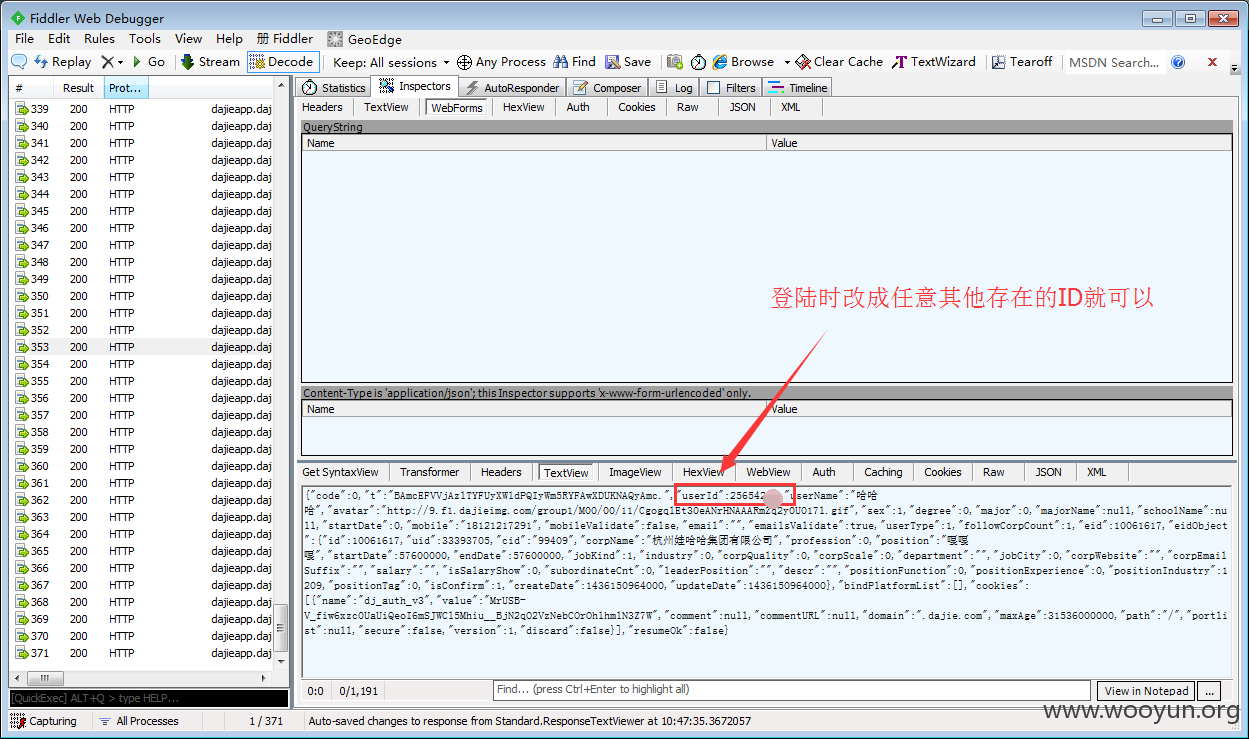1249x739 pixels.
Task: Replay the selected sessions
Action: tap(62, 62)
